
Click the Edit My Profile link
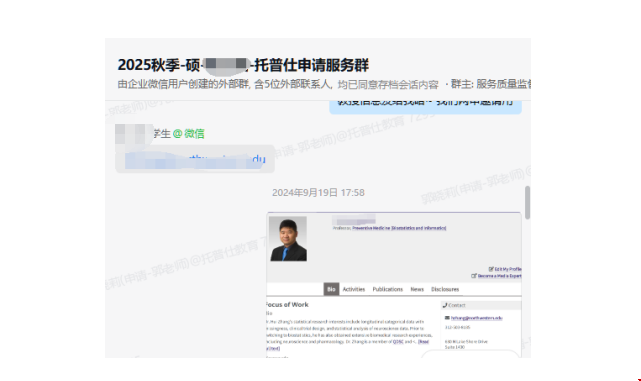(x=505, y=269)
